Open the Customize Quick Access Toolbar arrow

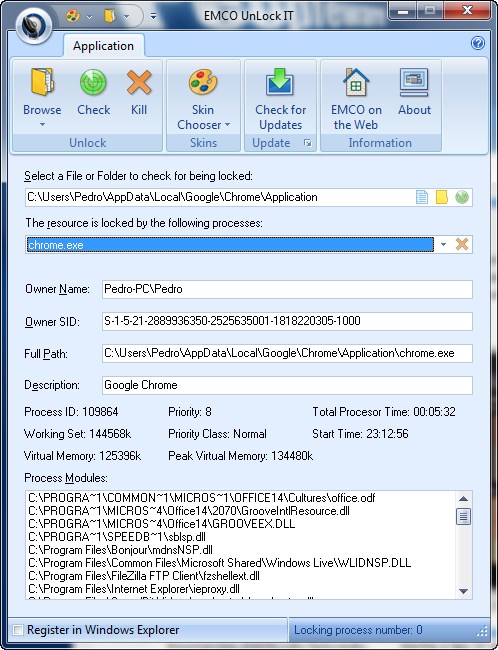coord(153,17)
